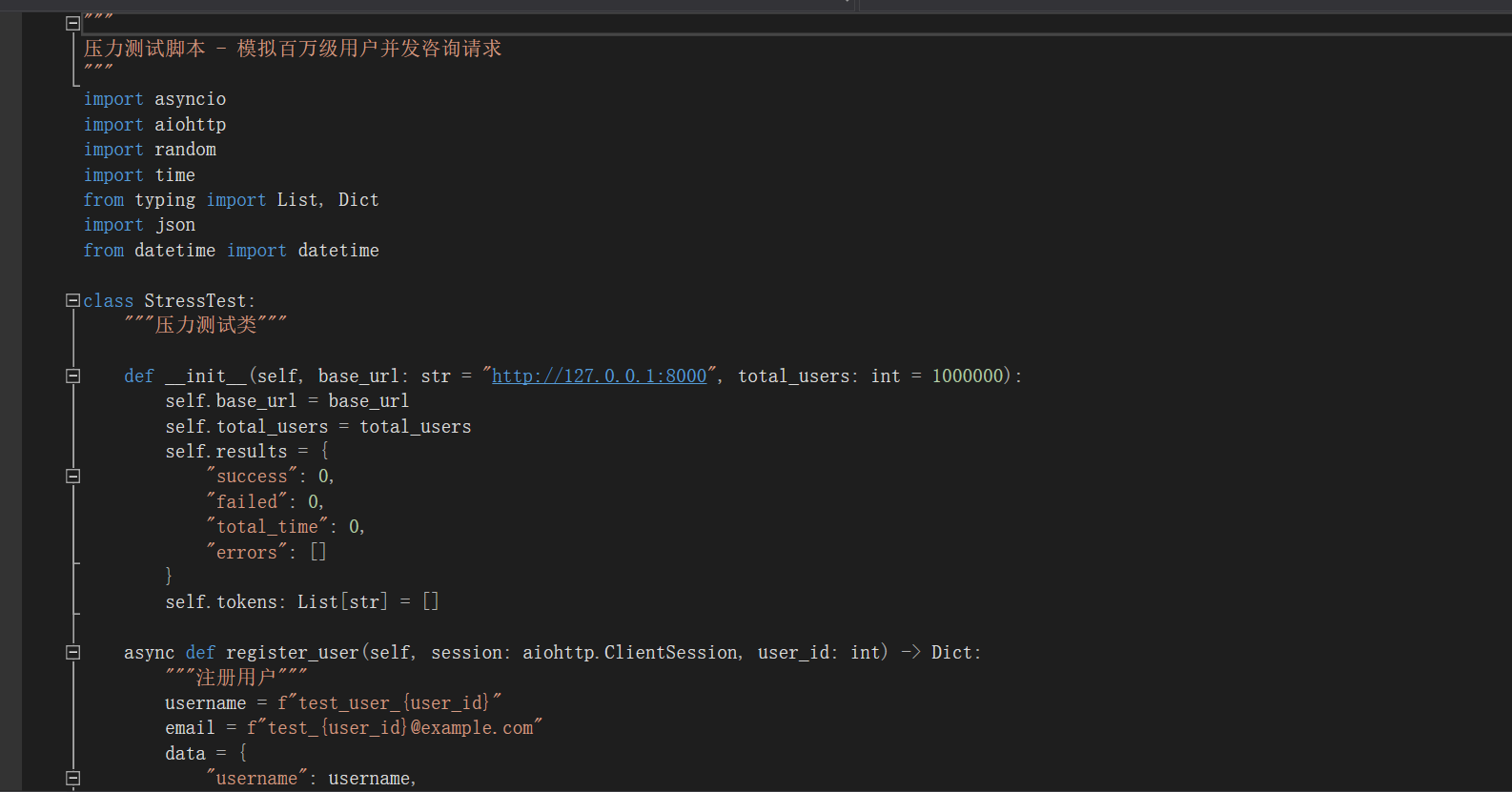The height and width of the screenshot is (792, 1512).
Task: Collapse the __init__ method fold marker
Action: 72,376
